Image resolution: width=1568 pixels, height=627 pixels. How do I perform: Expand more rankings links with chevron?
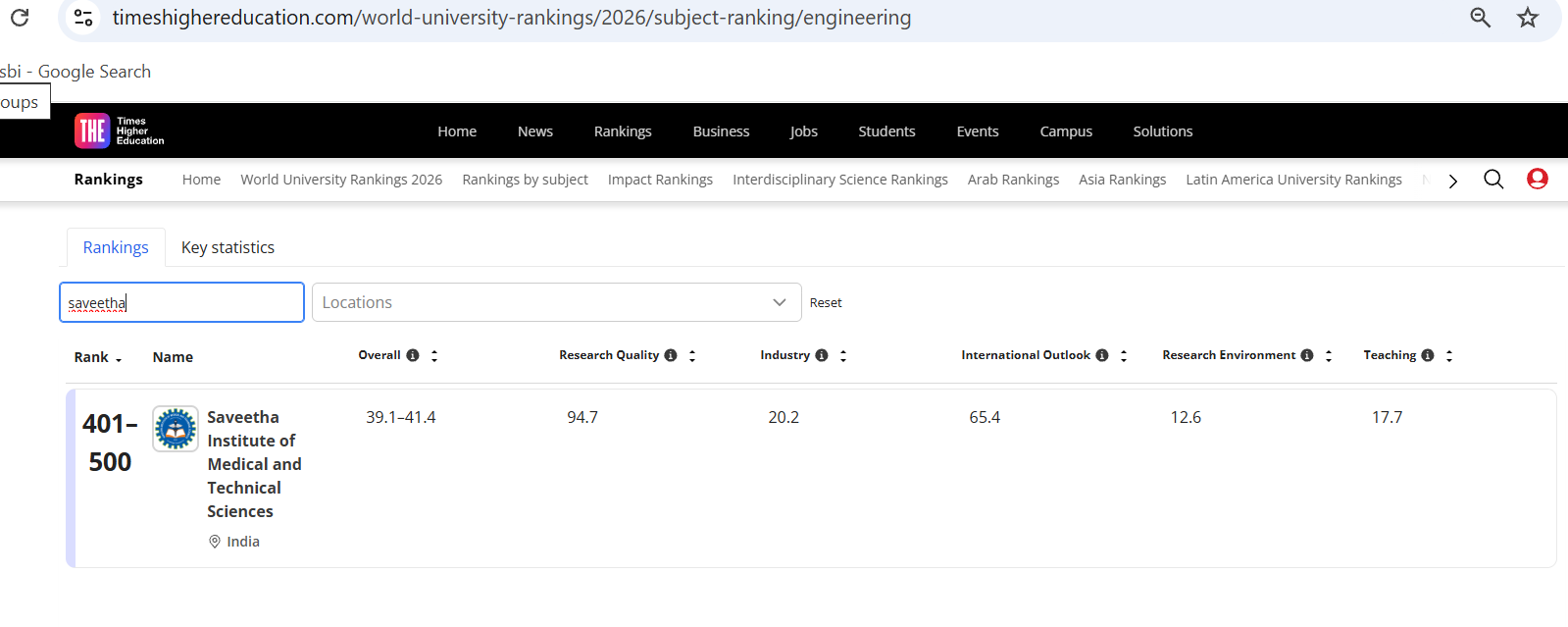pyautogui.click(x=1452, y=181)
